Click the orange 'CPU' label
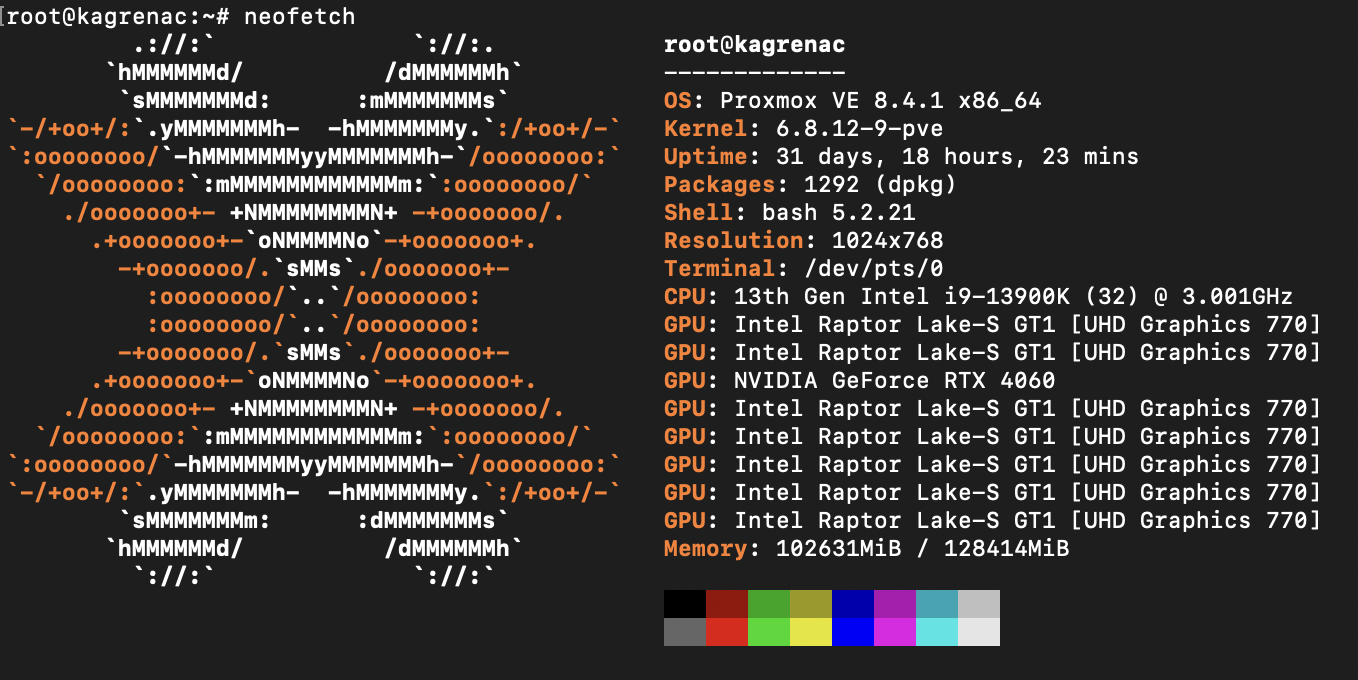 click(x=685, y=297)
